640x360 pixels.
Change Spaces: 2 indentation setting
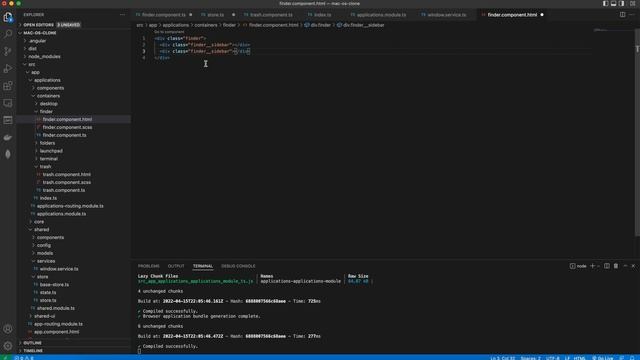tap(531, 358)
